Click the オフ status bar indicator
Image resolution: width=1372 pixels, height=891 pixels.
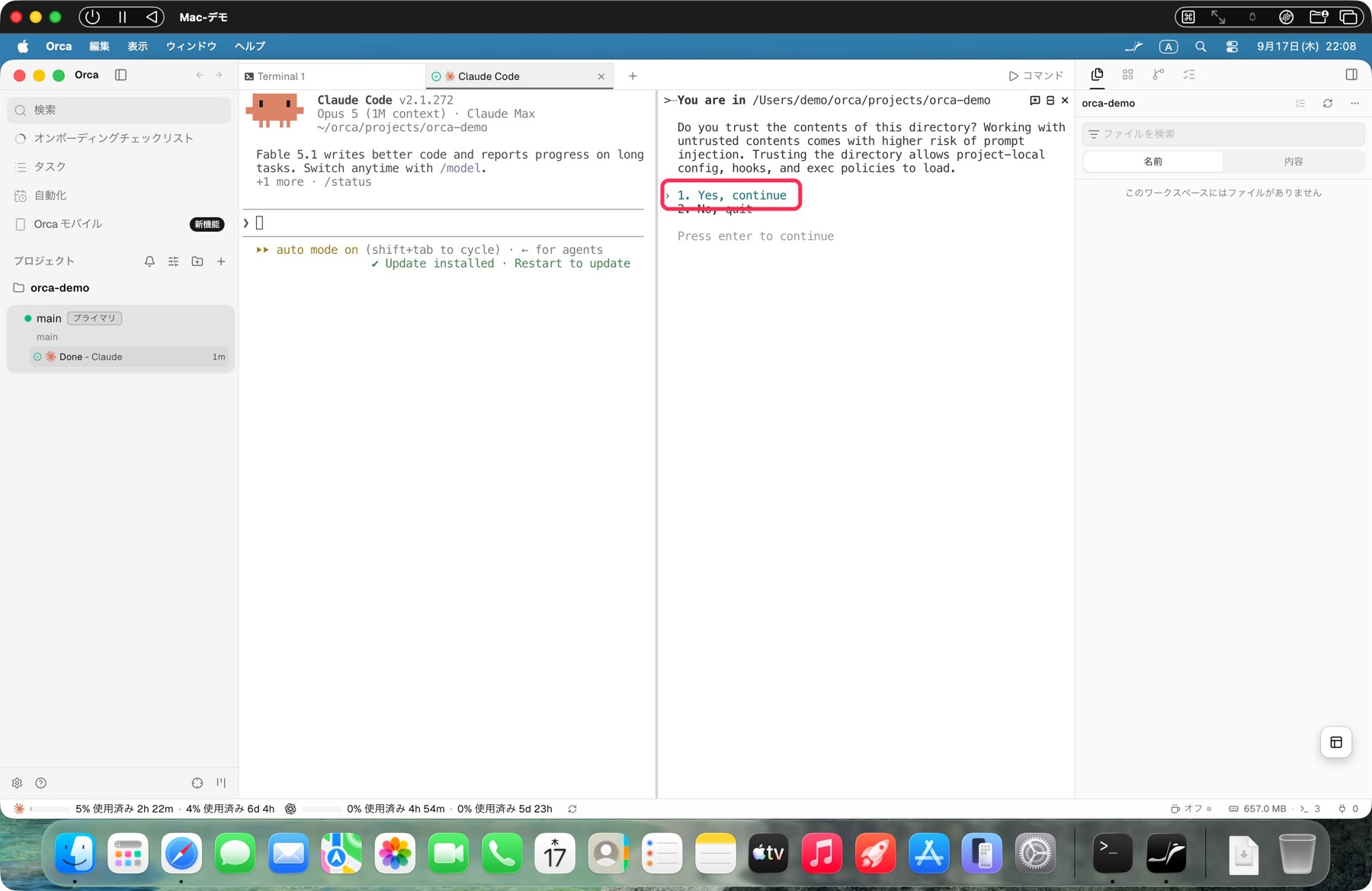coord(1191,809)
